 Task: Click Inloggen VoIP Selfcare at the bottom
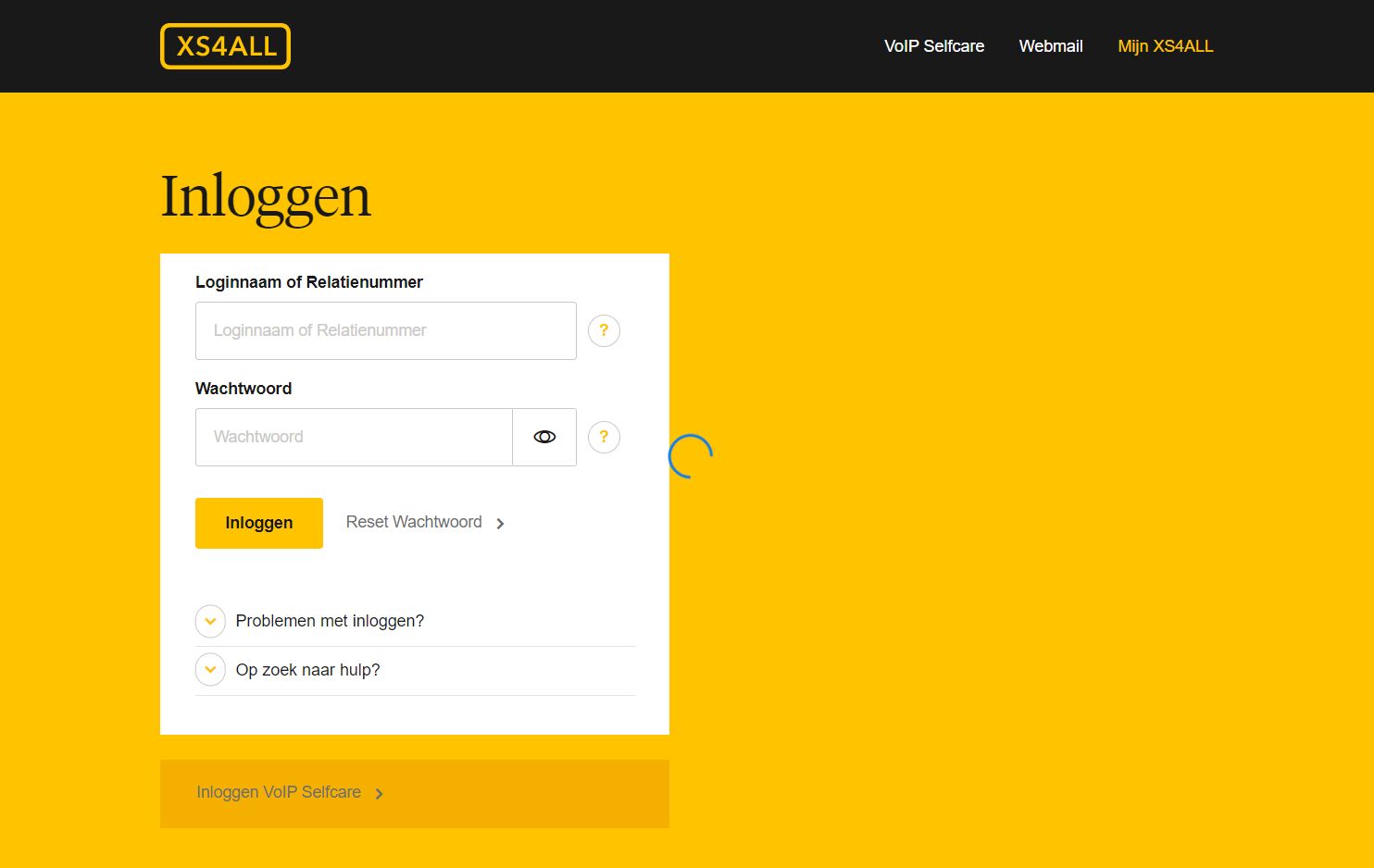click(278, 793)
